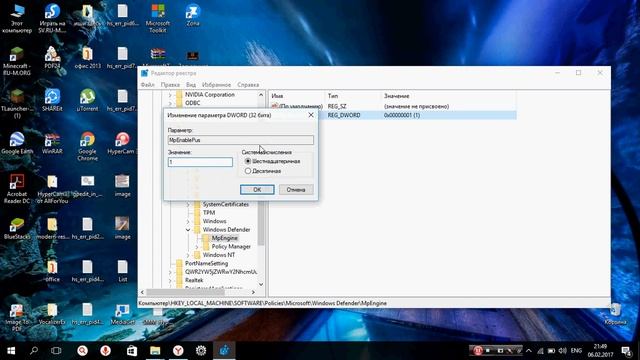Open the Image To PDF desktop shortcut
This screenshot has width=640, height=360.
coord(17,318)
